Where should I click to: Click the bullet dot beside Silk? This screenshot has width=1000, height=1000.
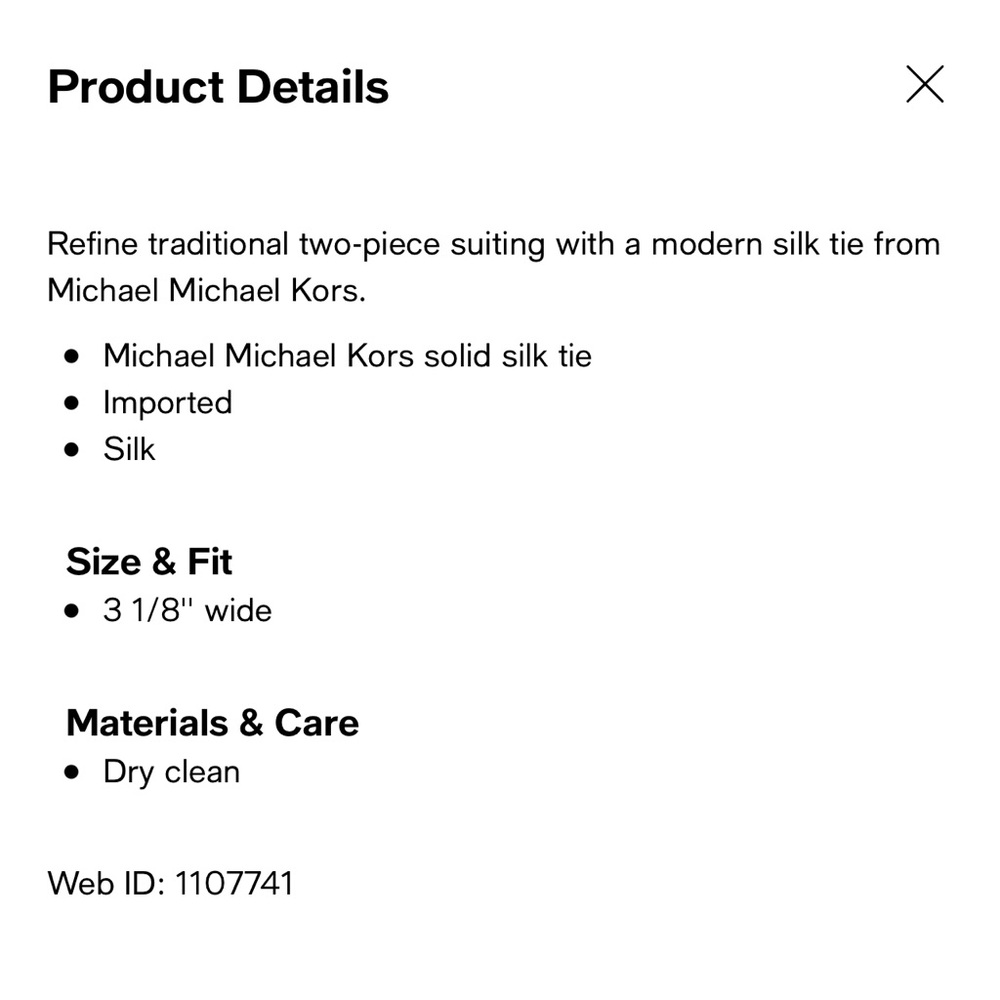pyautogui.click(x=71, y=449)
